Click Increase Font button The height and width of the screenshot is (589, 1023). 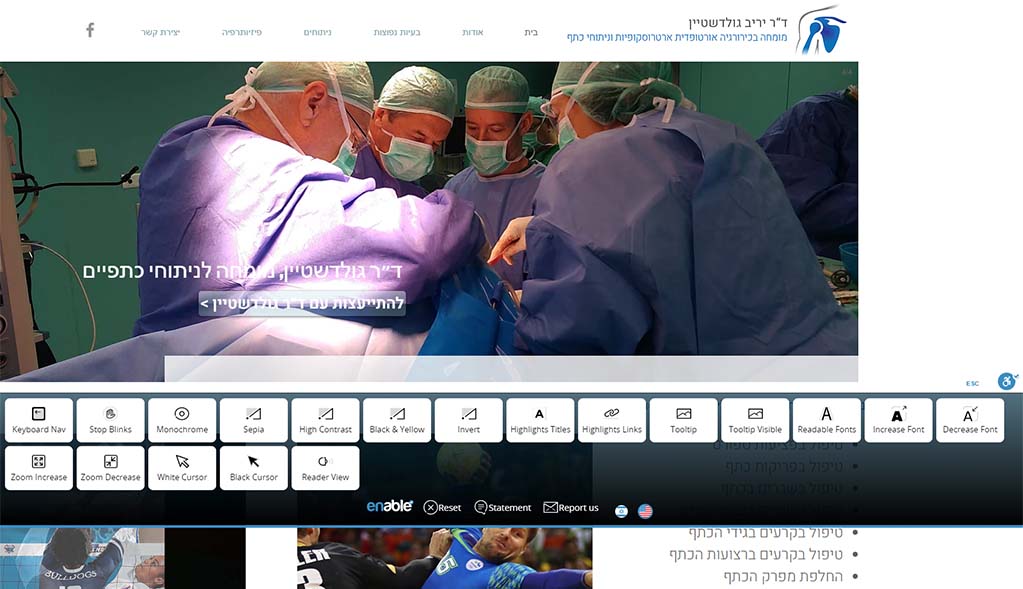[x=898, y=421]
